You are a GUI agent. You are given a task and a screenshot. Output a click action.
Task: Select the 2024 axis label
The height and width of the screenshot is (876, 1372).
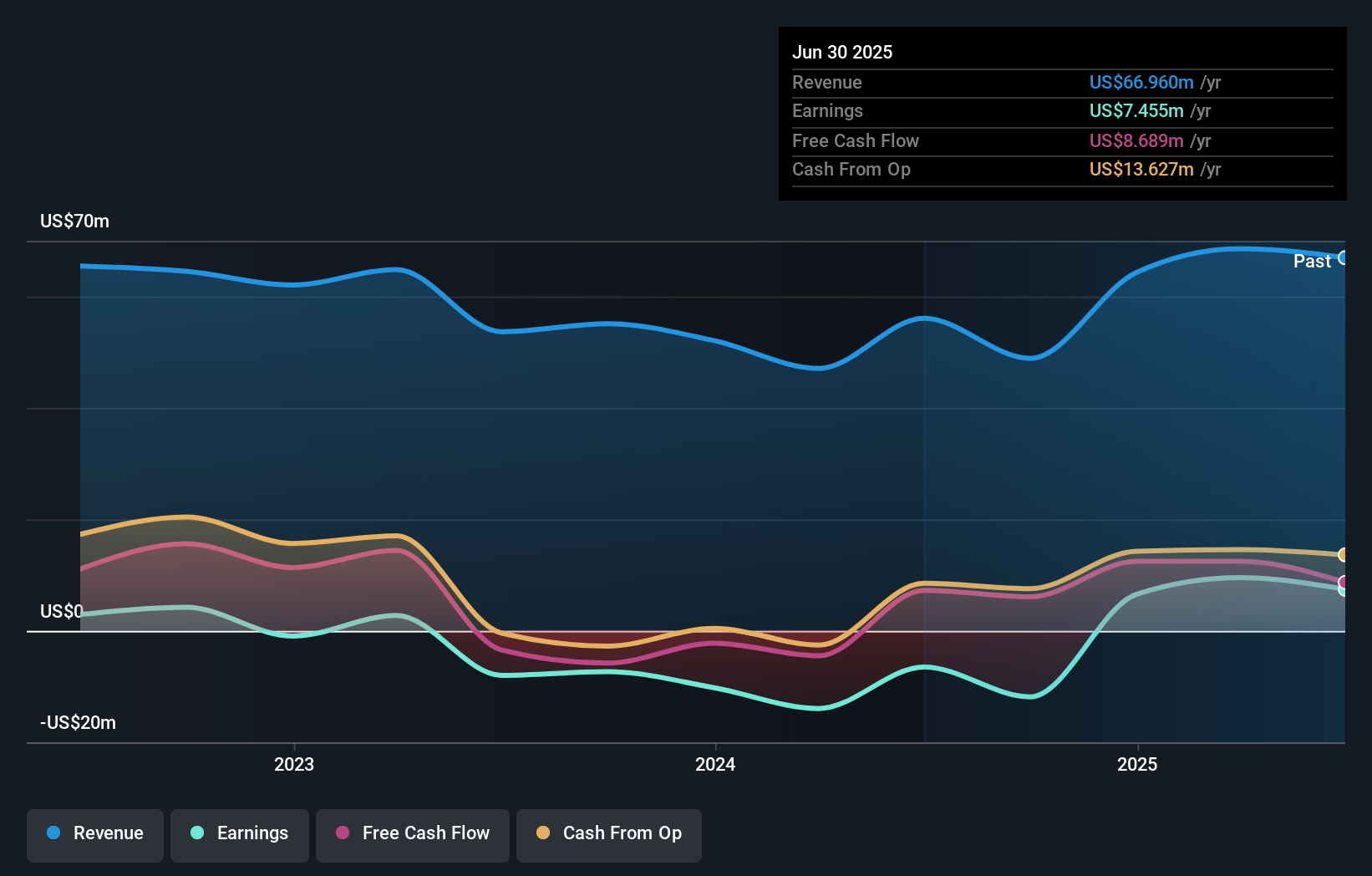(716, 764)
